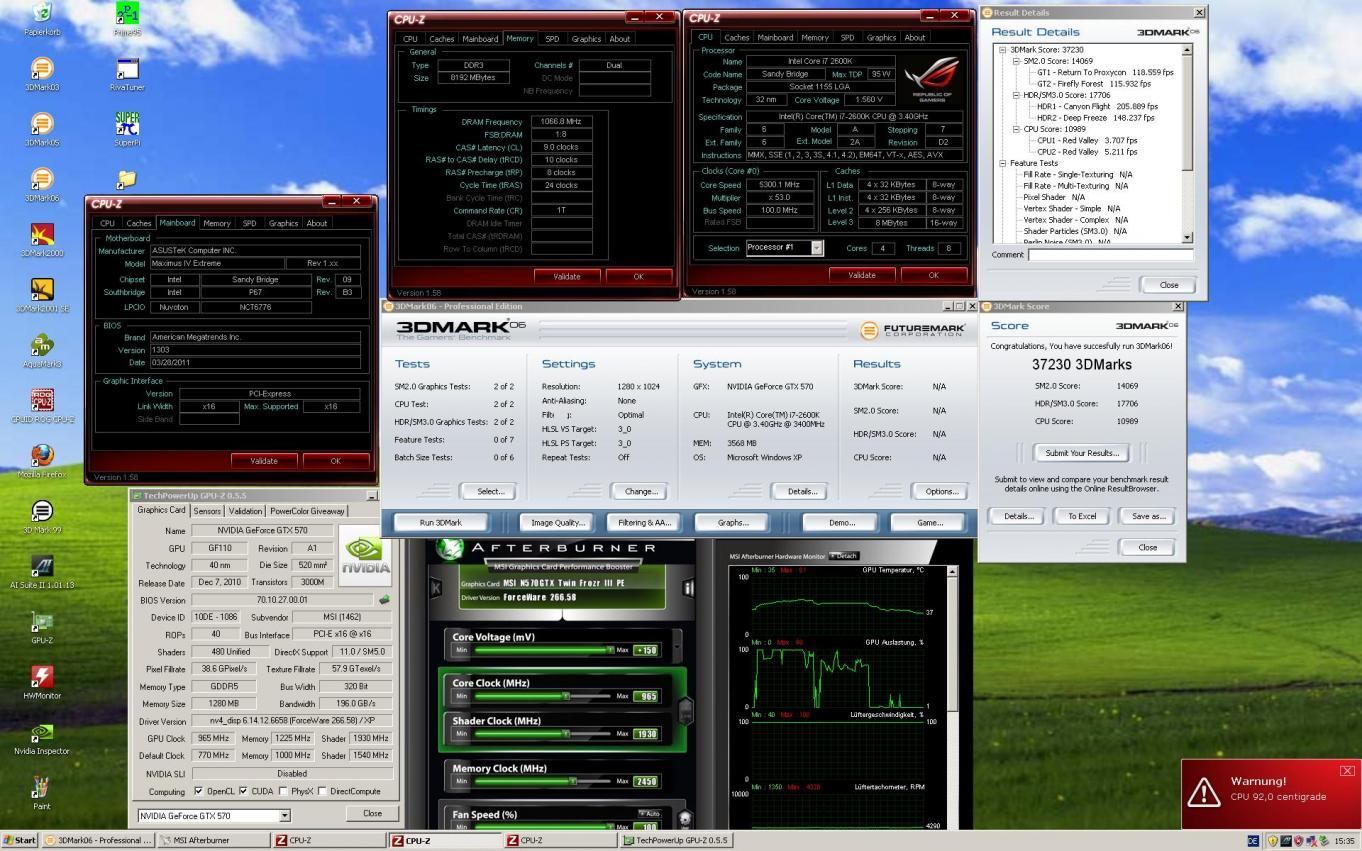Collapse CPU Score tree node
Image resolution: width=1362 pixels, height=851 pixels.
(1017, 129)
